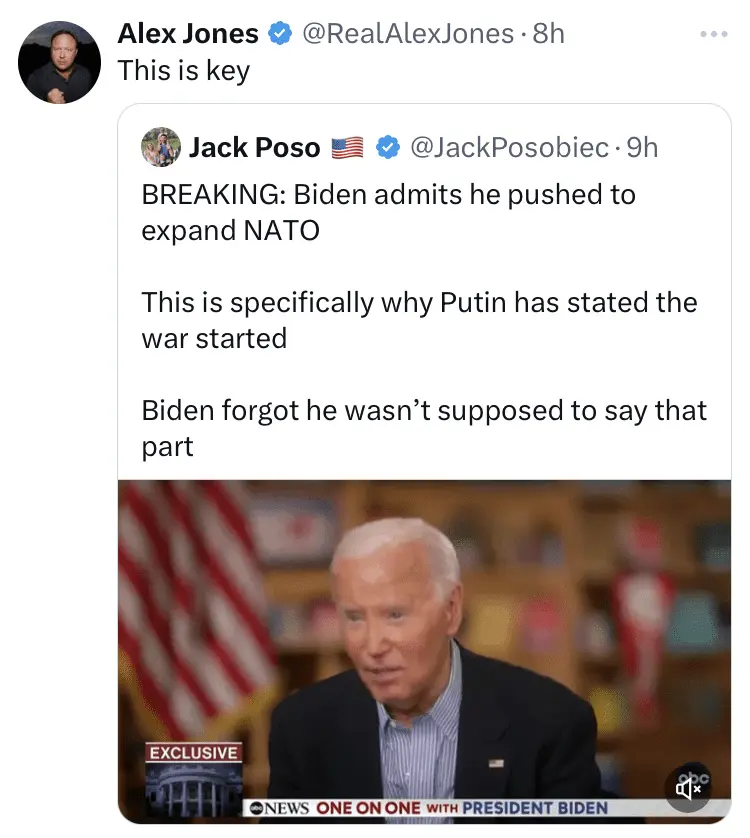The width and height of the screenshot is (750, 838).
Task: Click the verified badge beside Alex Jones
Action: (281, 34)
